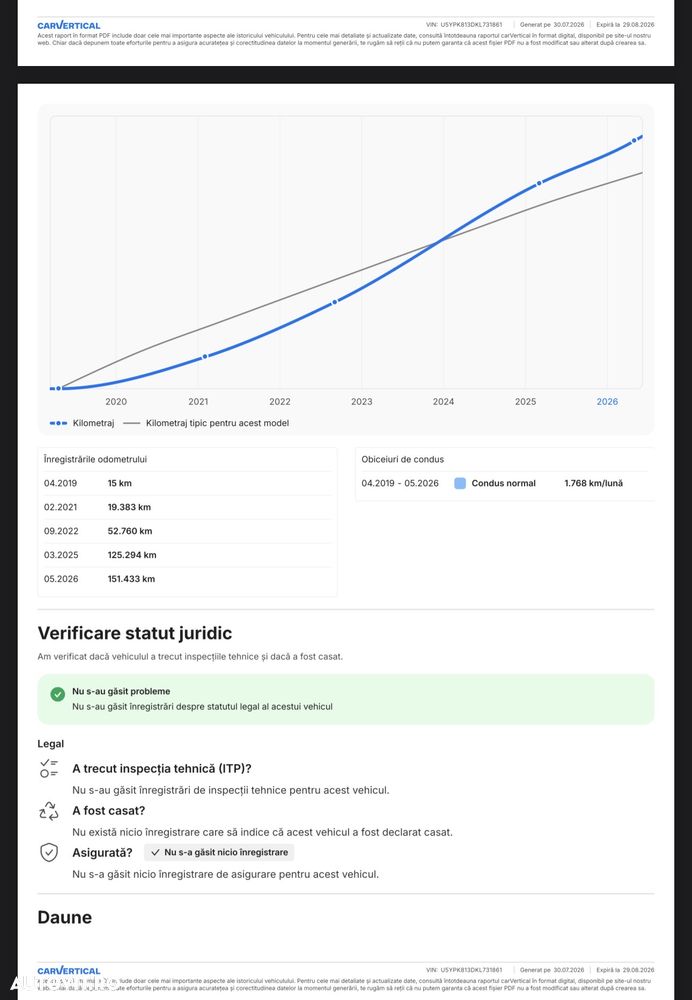Click the 2026 year label on chart axis
The image size is (692, 1000).
(607, 402)
